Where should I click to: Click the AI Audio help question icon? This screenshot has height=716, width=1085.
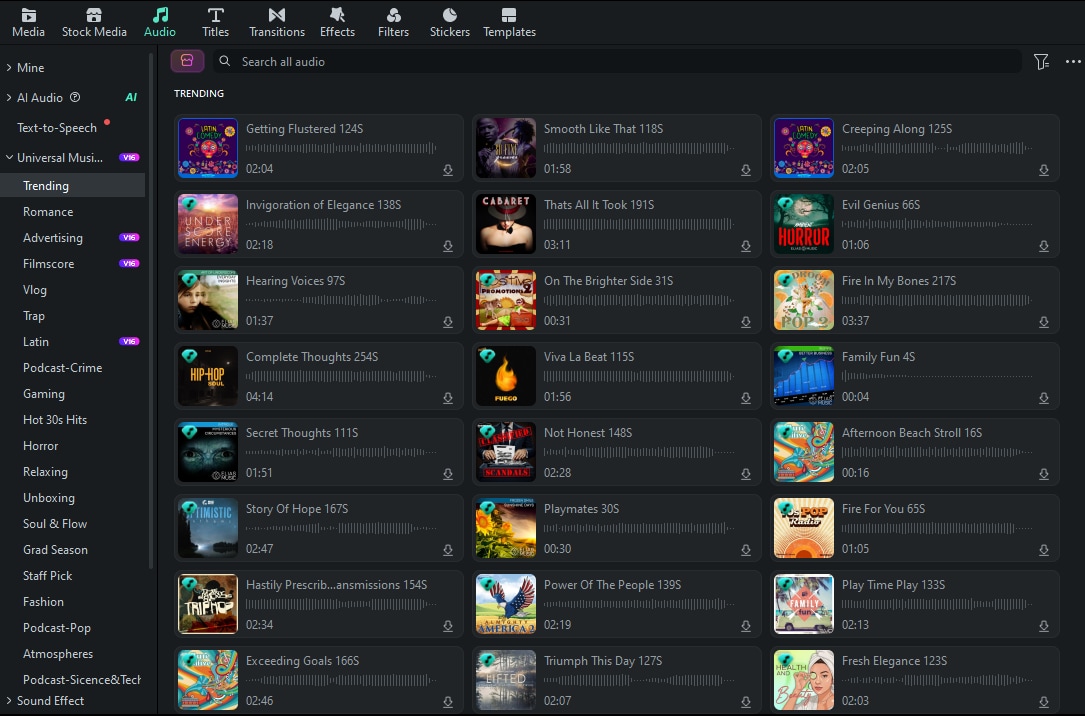(75, 98)
